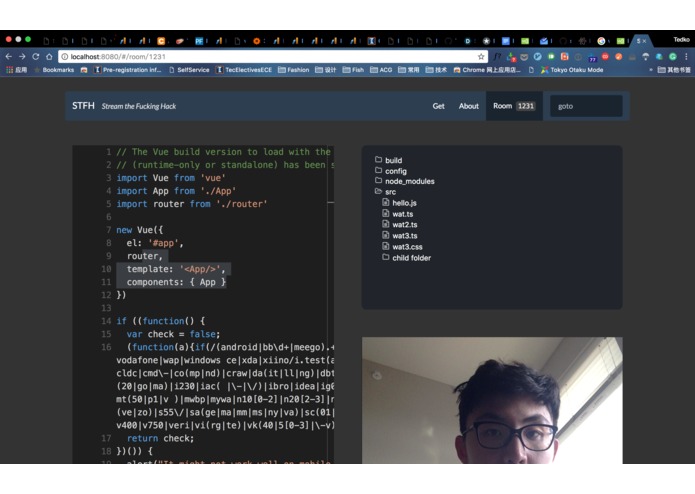The image size is (695, 494).
Task: Click the 'return check;' code line
Action: 160,439
